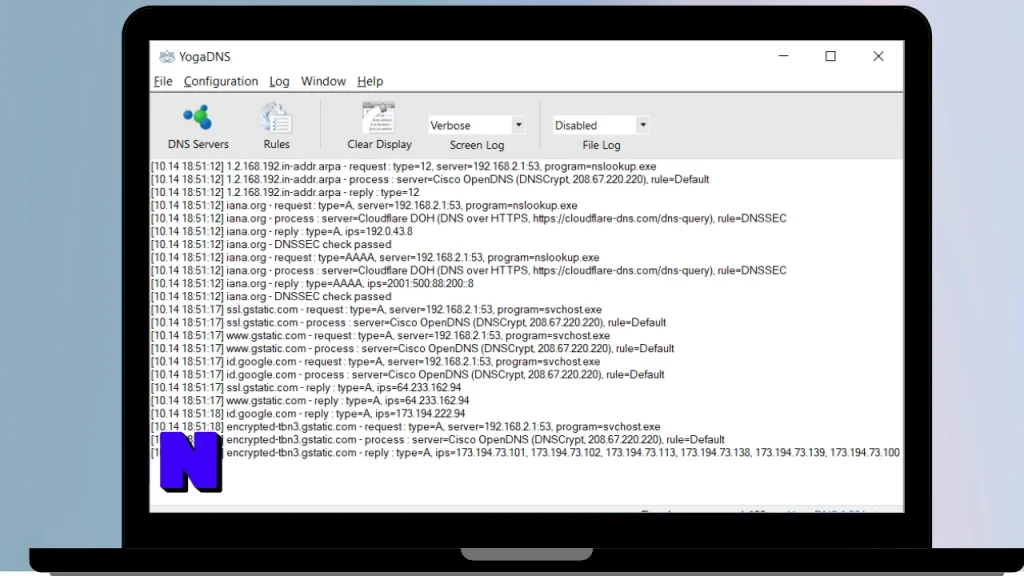Click the YogaDNS window title text
This screenshot has width=1024, height=576.
click(x=204, y=57)
